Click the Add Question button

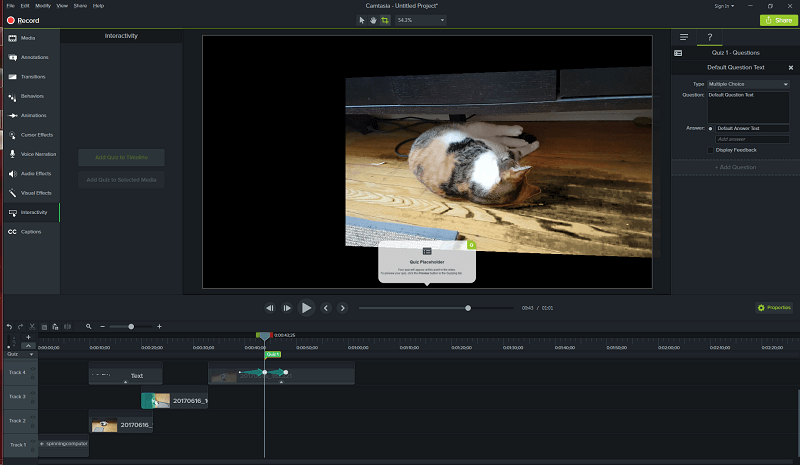click(x=735, y=167)
